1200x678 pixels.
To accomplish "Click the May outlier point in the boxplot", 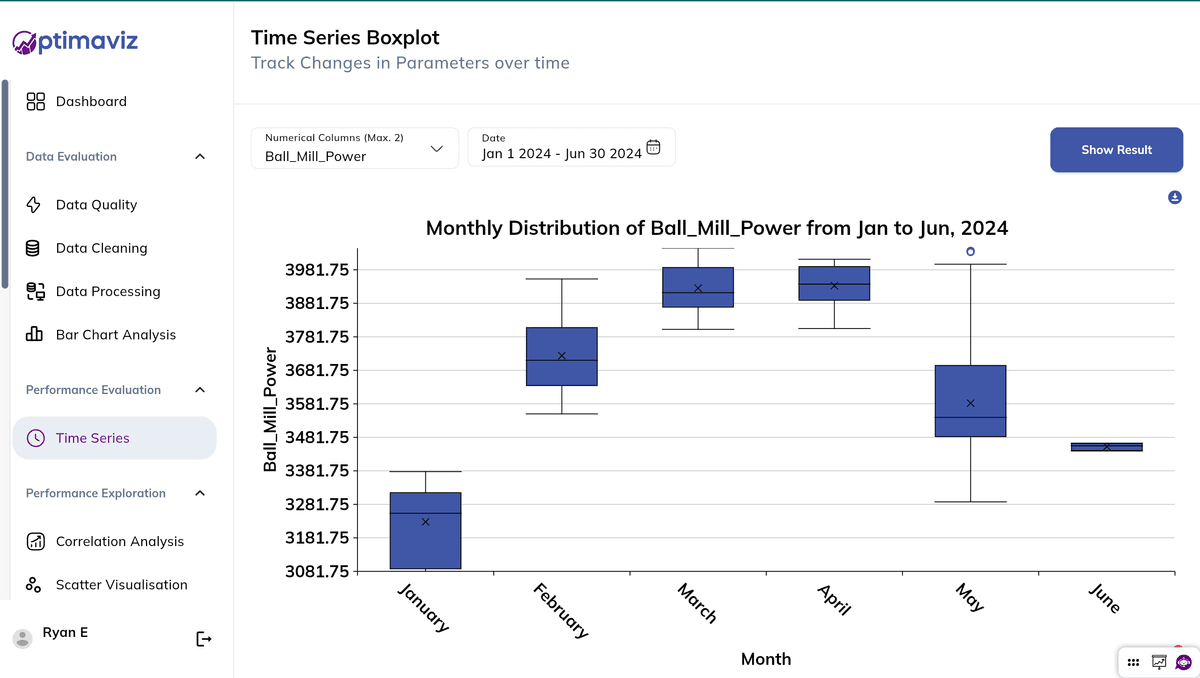I will pos(970,252).
